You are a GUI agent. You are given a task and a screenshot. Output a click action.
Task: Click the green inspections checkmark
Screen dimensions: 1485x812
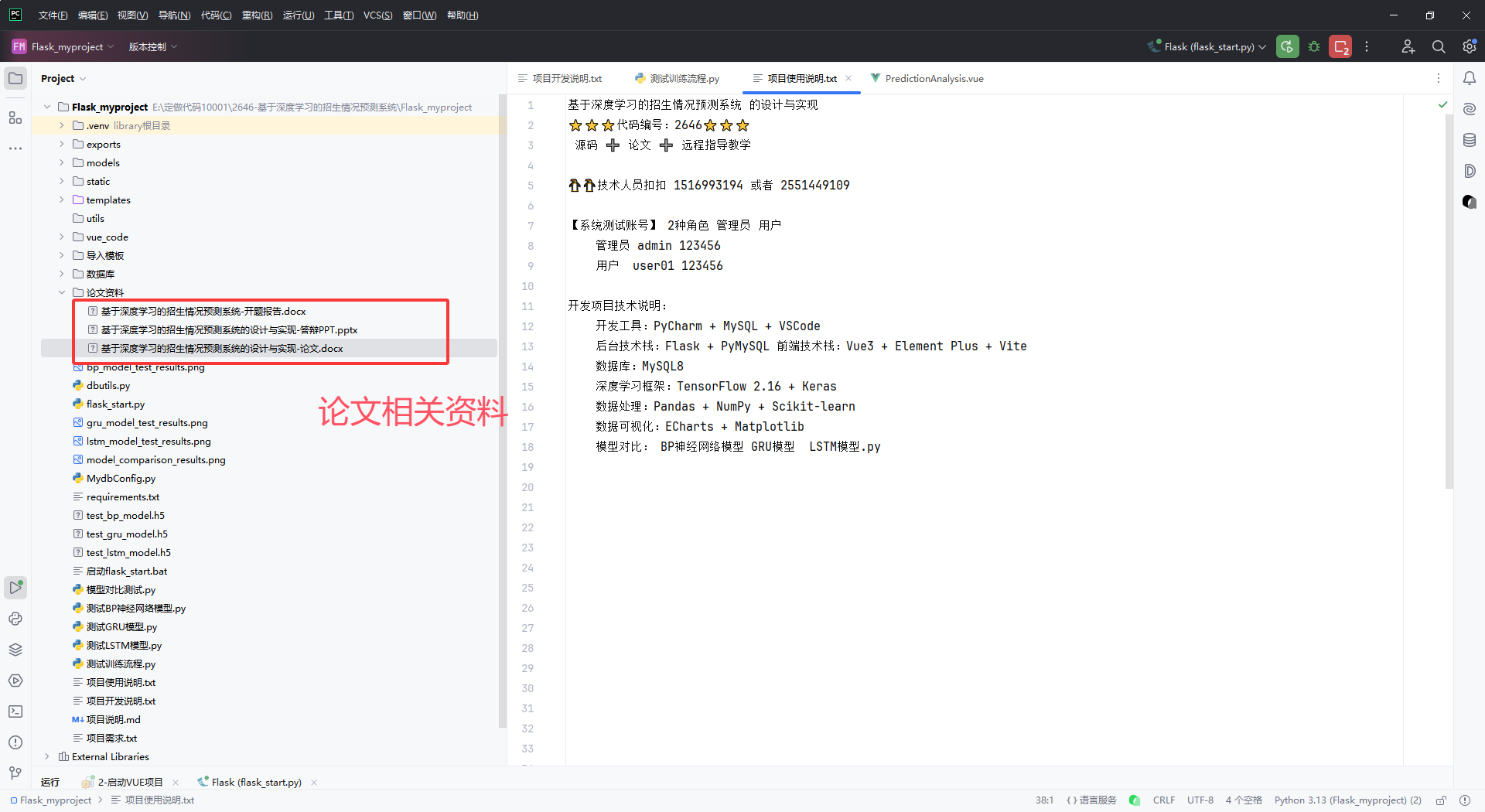point(1442,104)
